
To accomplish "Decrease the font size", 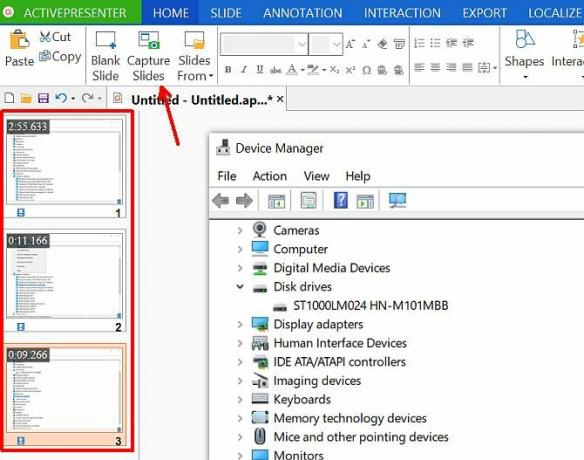I will point(366,44).
